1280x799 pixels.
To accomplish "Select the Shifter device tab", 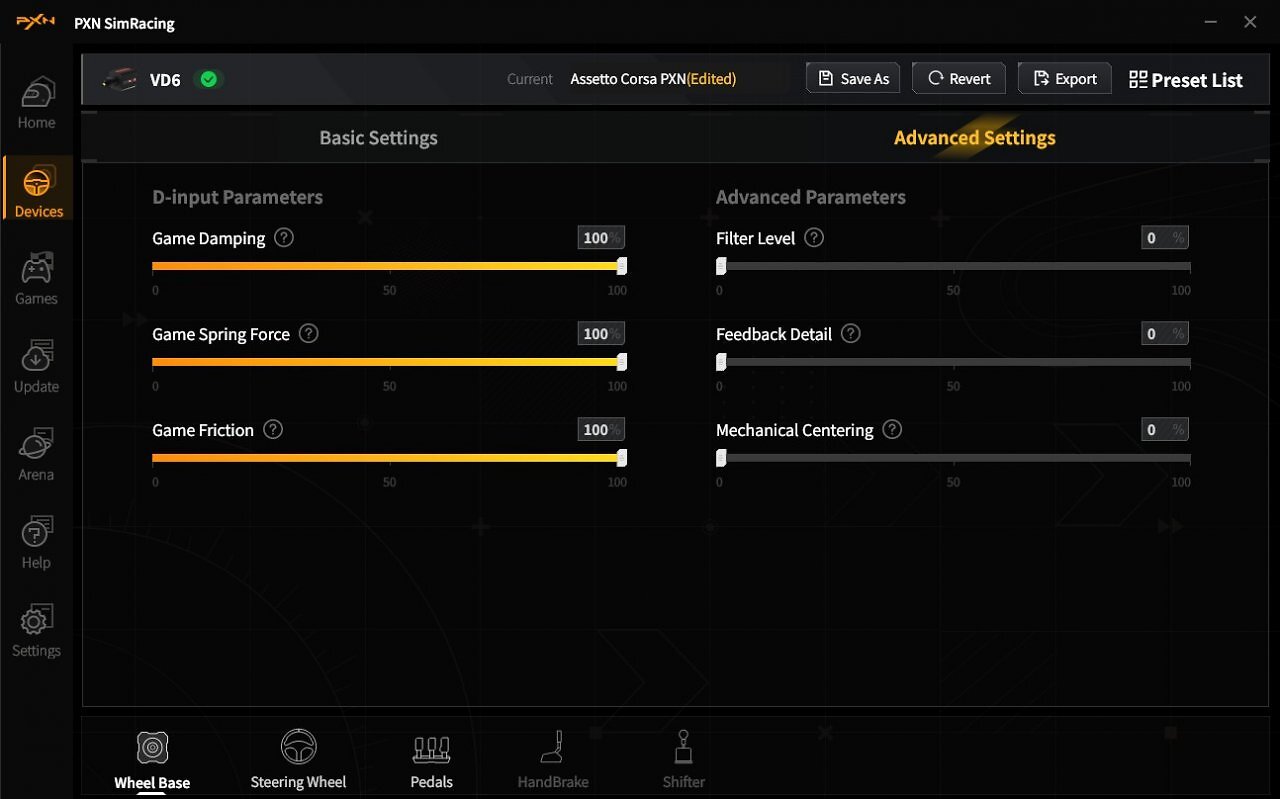I will (x=684, y=760).
